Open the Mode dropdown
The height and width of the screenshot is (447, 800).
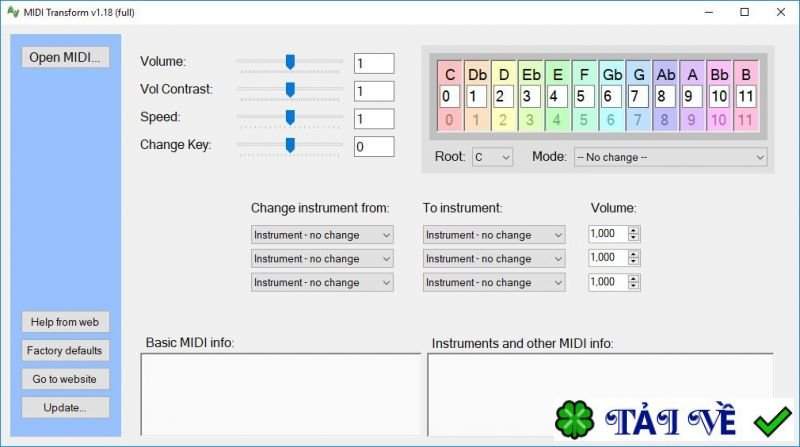pos(670,157)
